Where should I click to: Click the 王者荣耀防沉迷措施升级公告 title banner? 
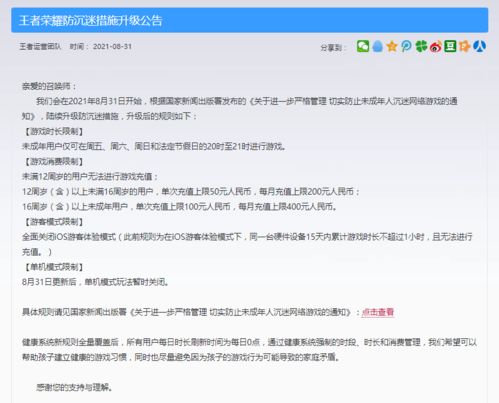[x=250, y=20]
